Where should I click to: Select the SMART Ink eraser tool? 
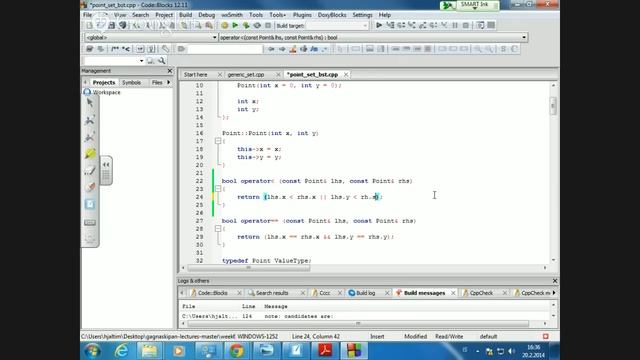(90, 187)
